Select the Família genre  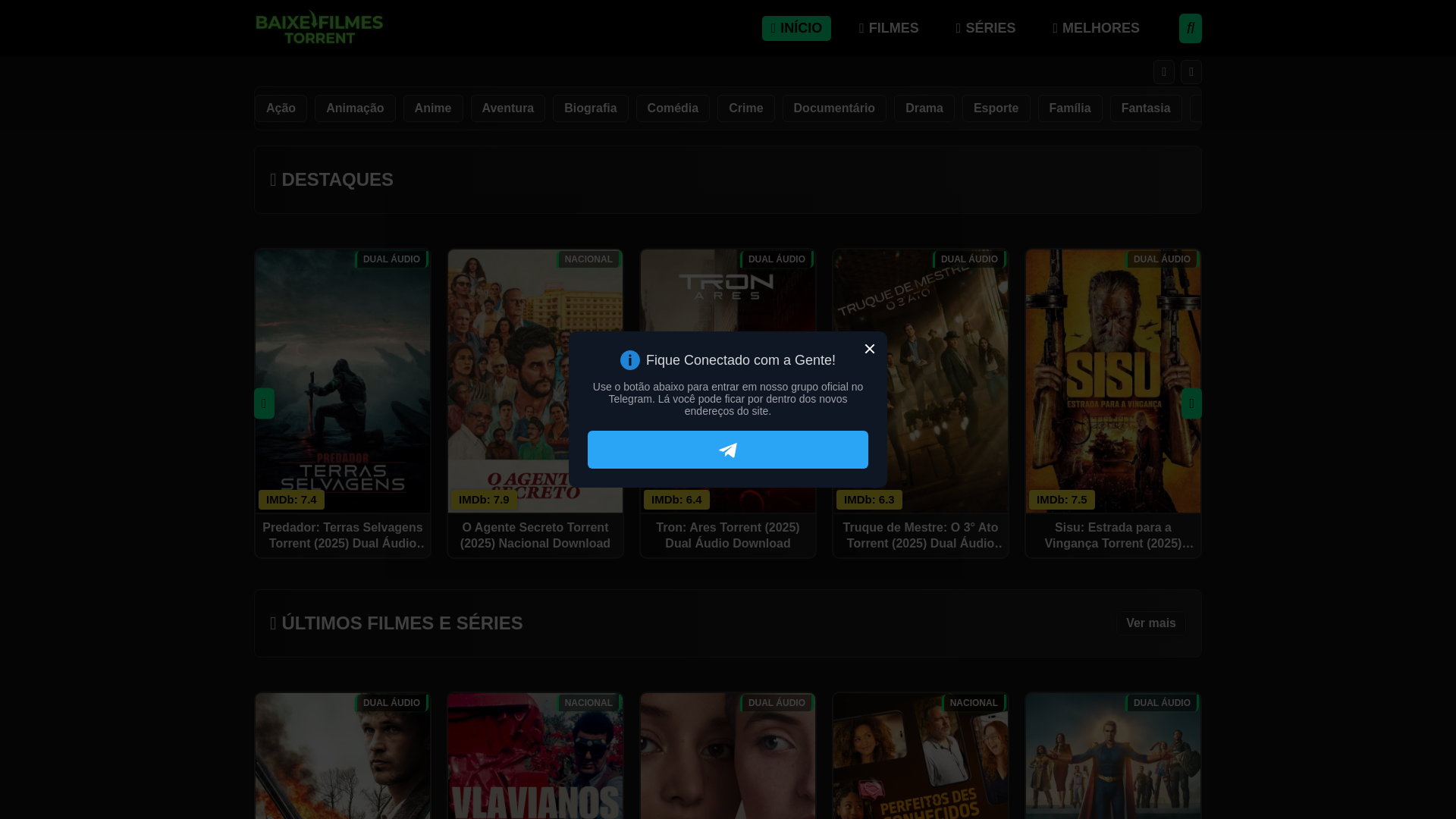(x=1070, y=108)
